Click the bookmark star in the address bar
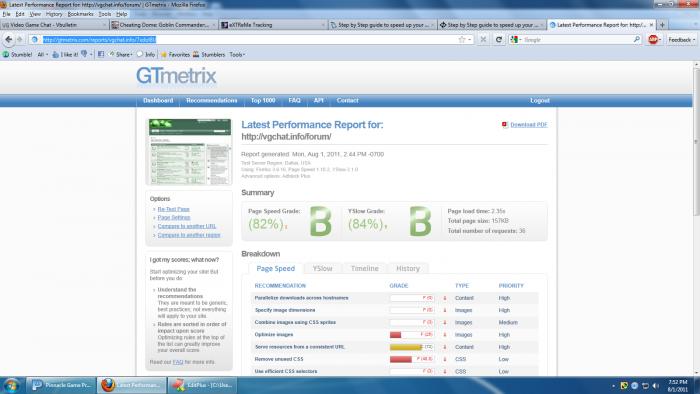Viewport: 700px width, 394px height. [462, 40]
